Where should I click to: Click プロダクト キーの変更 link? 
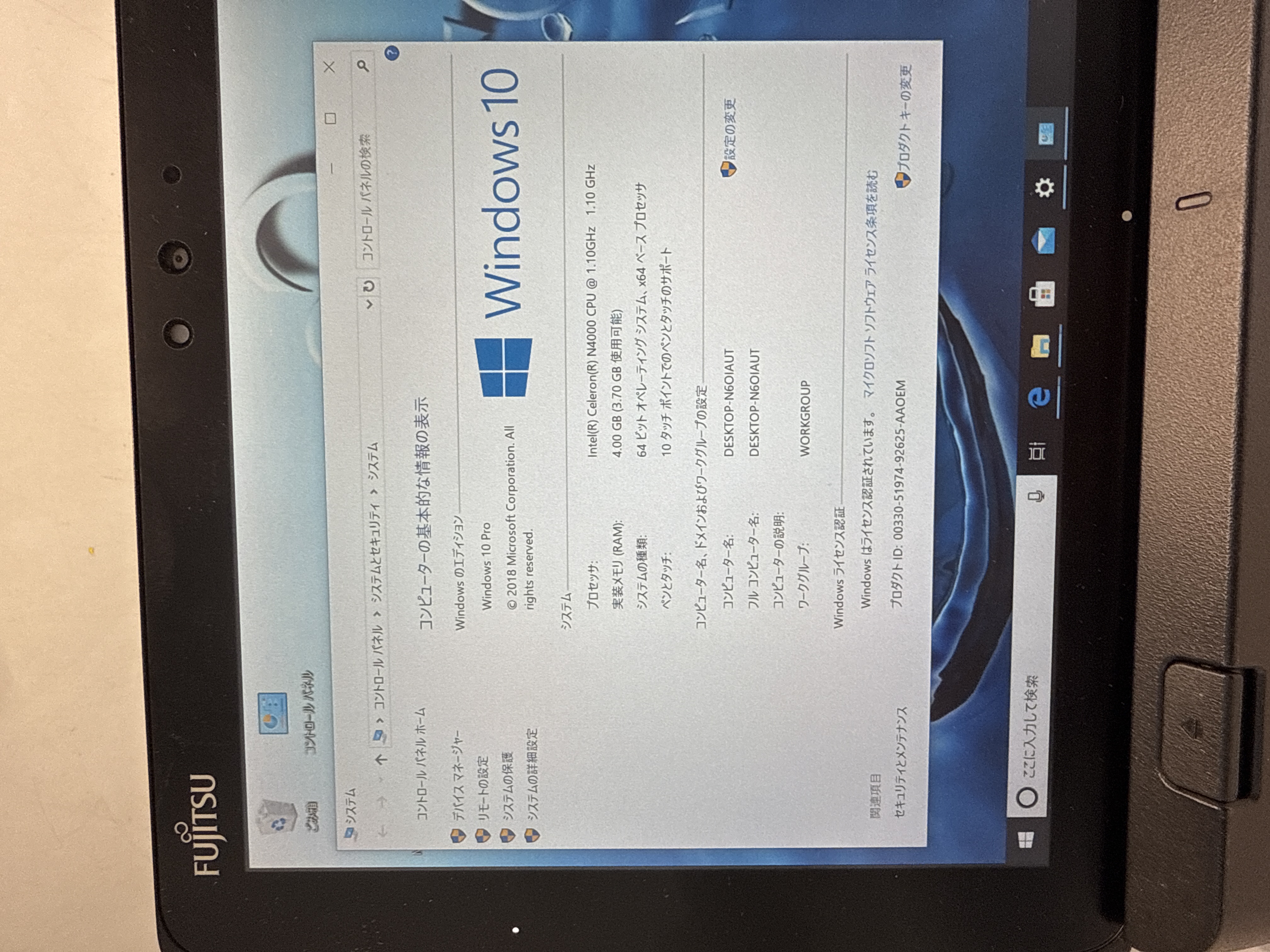coord(905,118)
